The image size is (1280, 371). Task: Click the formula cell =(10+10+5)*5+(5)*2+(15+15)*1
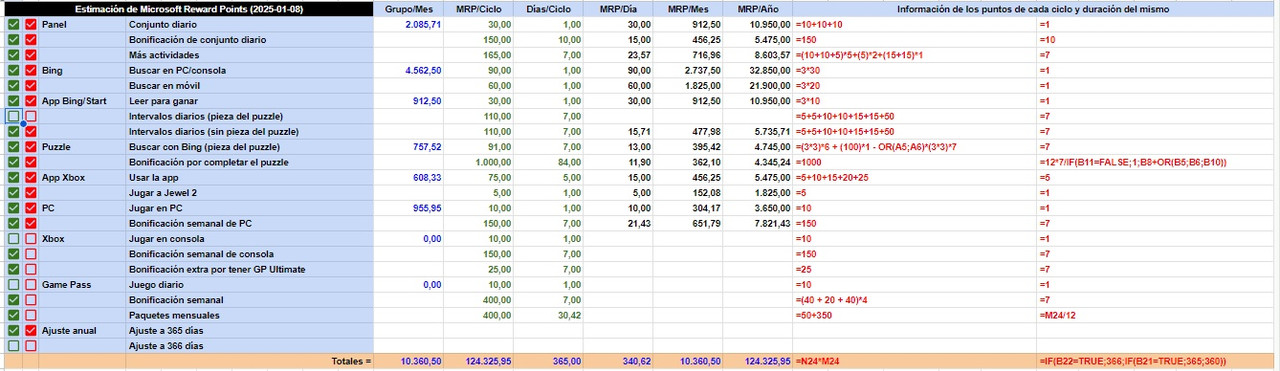pos(915,54)
